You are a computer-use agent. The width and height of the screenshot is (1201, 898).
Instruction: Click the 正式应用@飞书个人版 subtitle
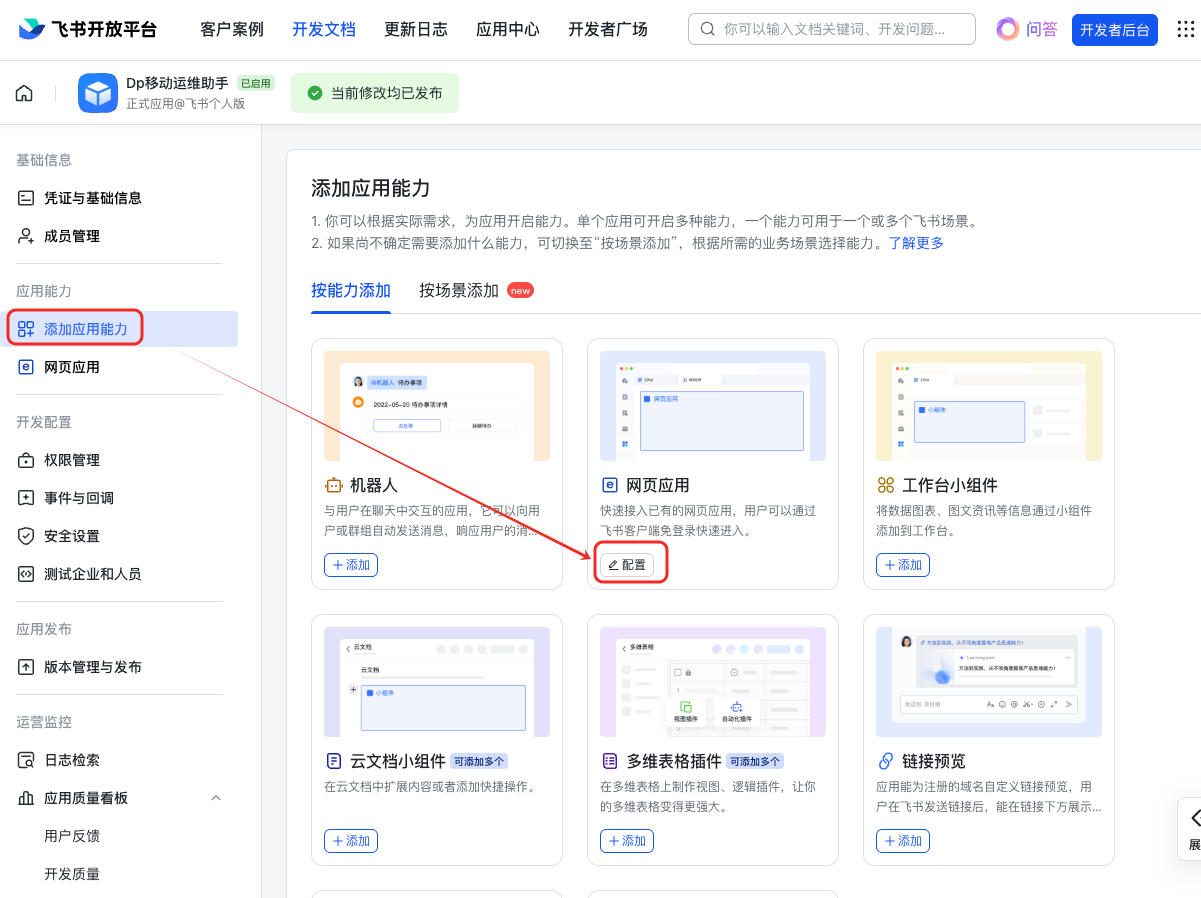coord(185,104)
